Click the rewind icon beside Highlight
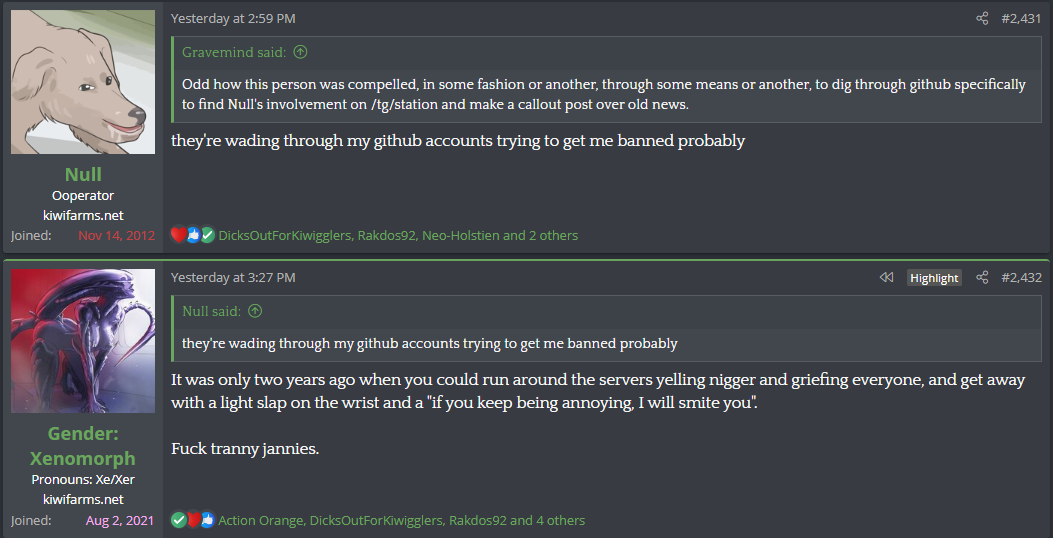1053x538 pixels. click(x=886, y=277)
